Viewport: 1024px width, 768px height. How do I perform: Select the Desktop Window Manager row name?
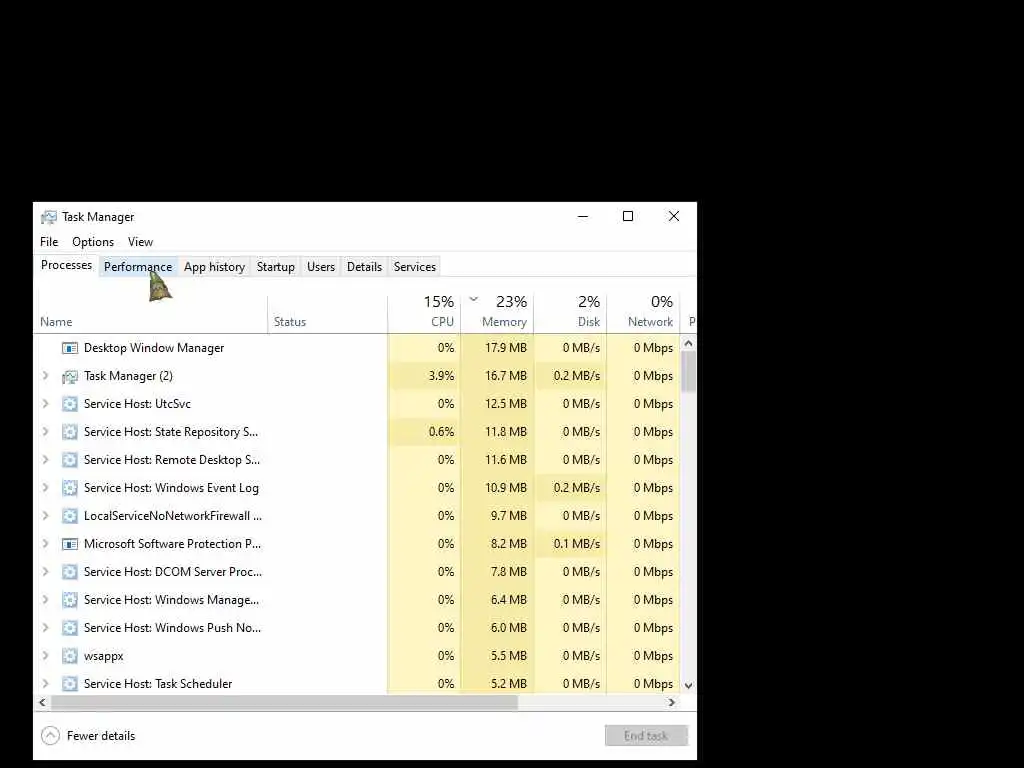[154, 348]
